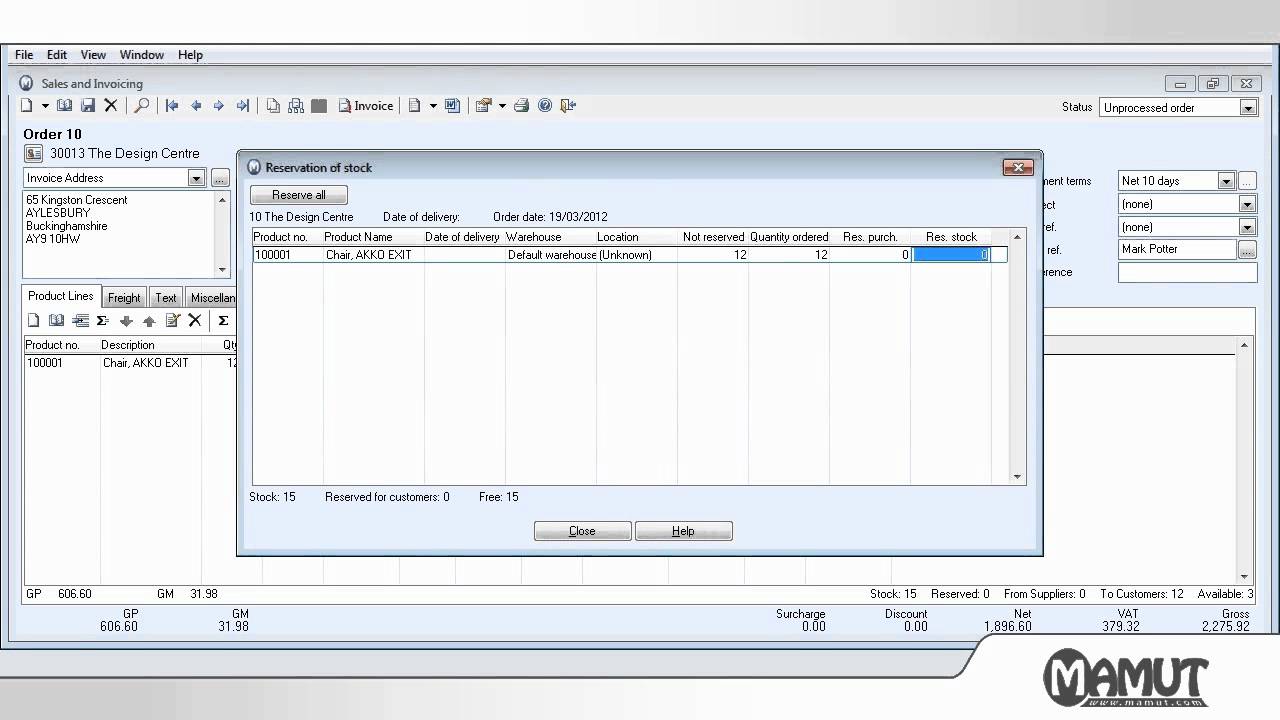Switch to the Text tab
Screen dimensions: 1280x720
coord(166,298)
